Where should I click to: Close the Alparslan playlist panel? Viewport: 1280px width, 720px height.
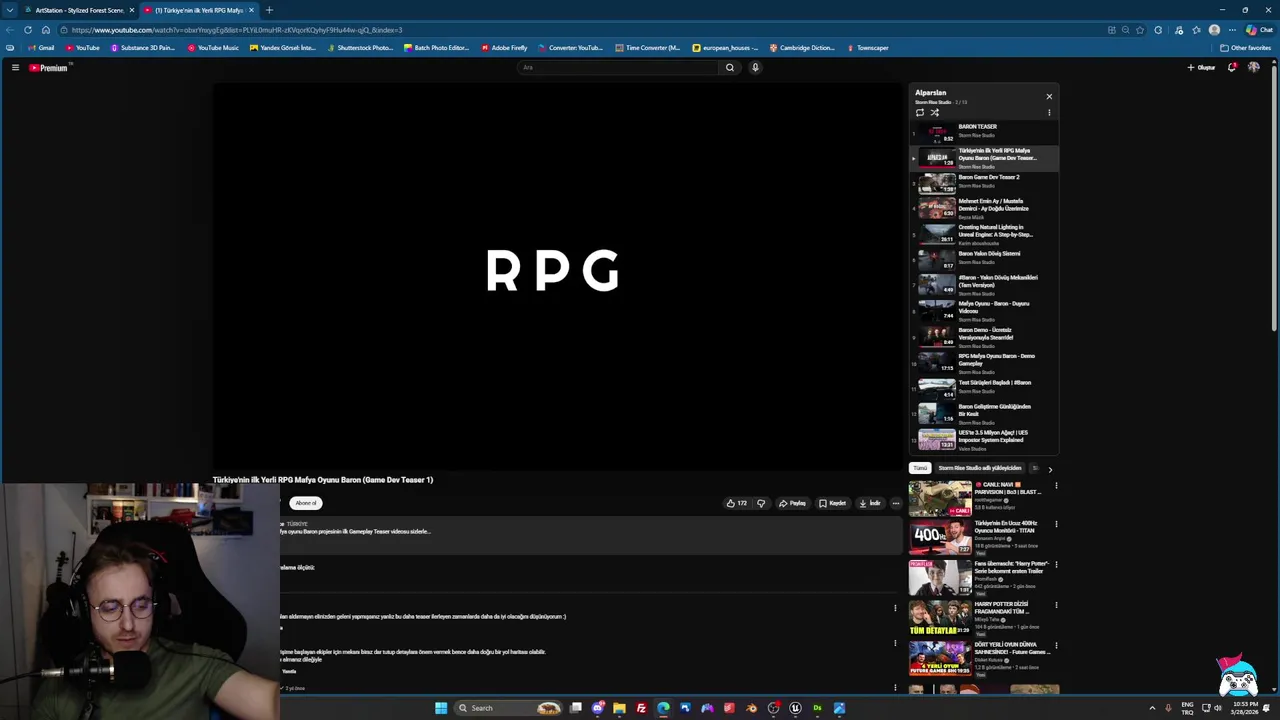[x=1049, y=96]
